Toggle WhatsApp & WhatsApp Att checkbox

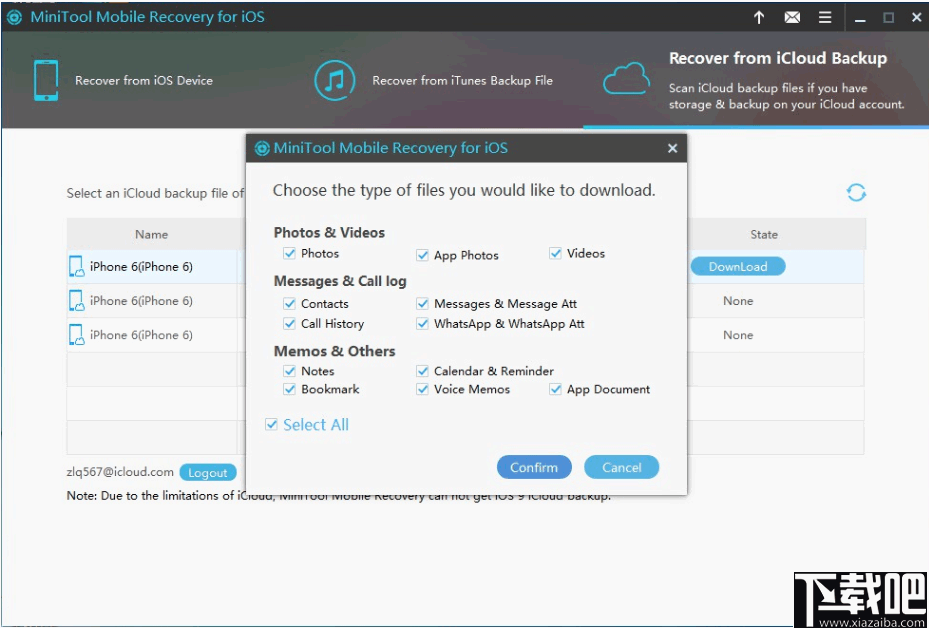pos(422,324)
